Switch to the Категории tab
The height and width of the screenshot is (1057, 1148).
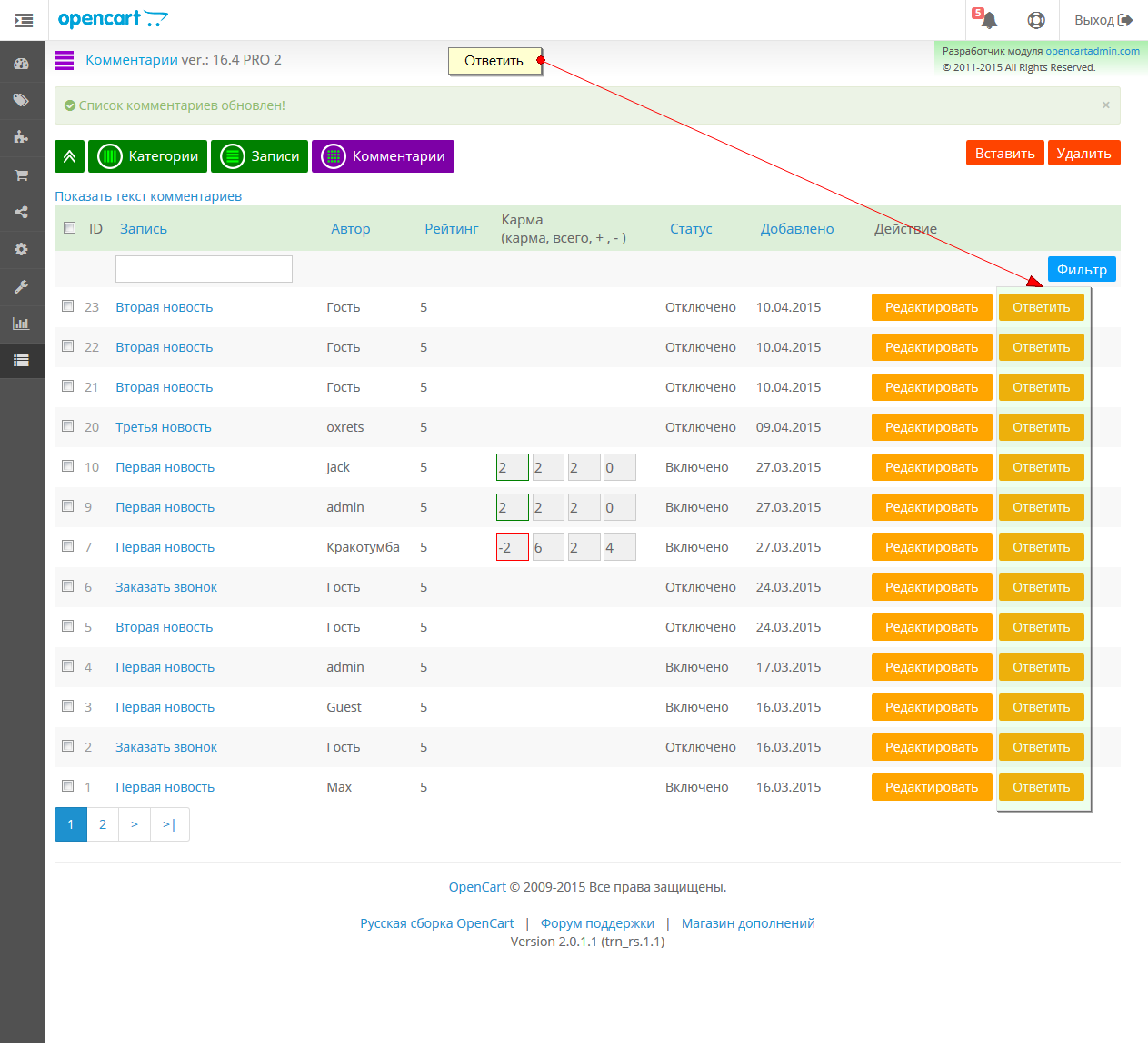pos(147,156)
